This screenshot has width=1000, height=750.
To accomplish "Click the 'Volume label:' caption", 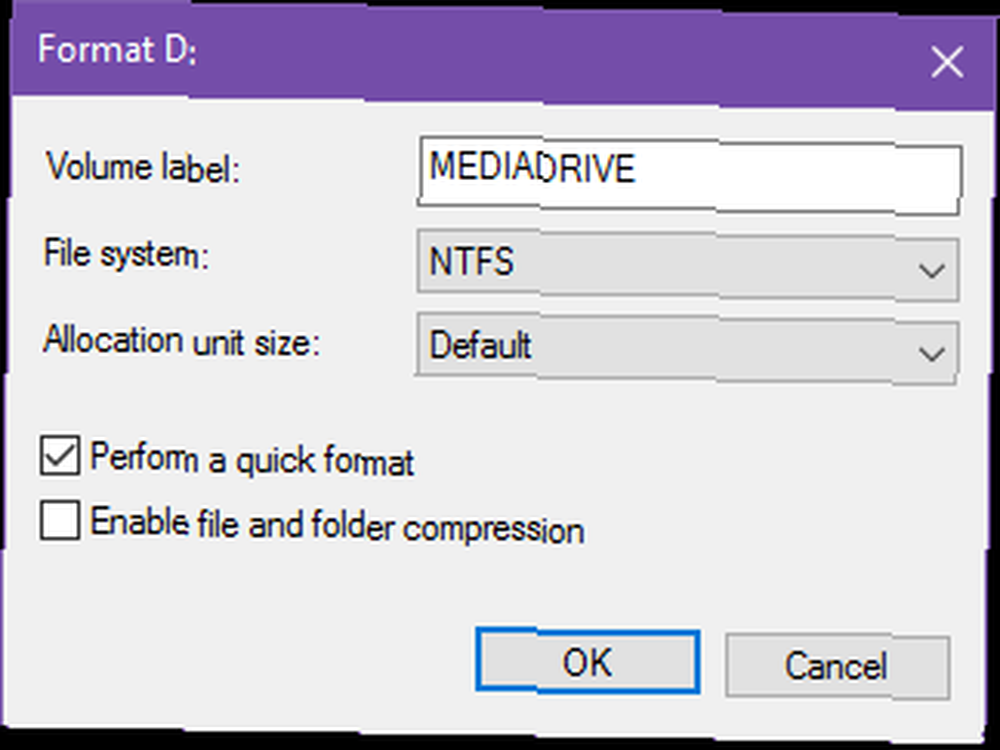I will click(x=143, y=168).
